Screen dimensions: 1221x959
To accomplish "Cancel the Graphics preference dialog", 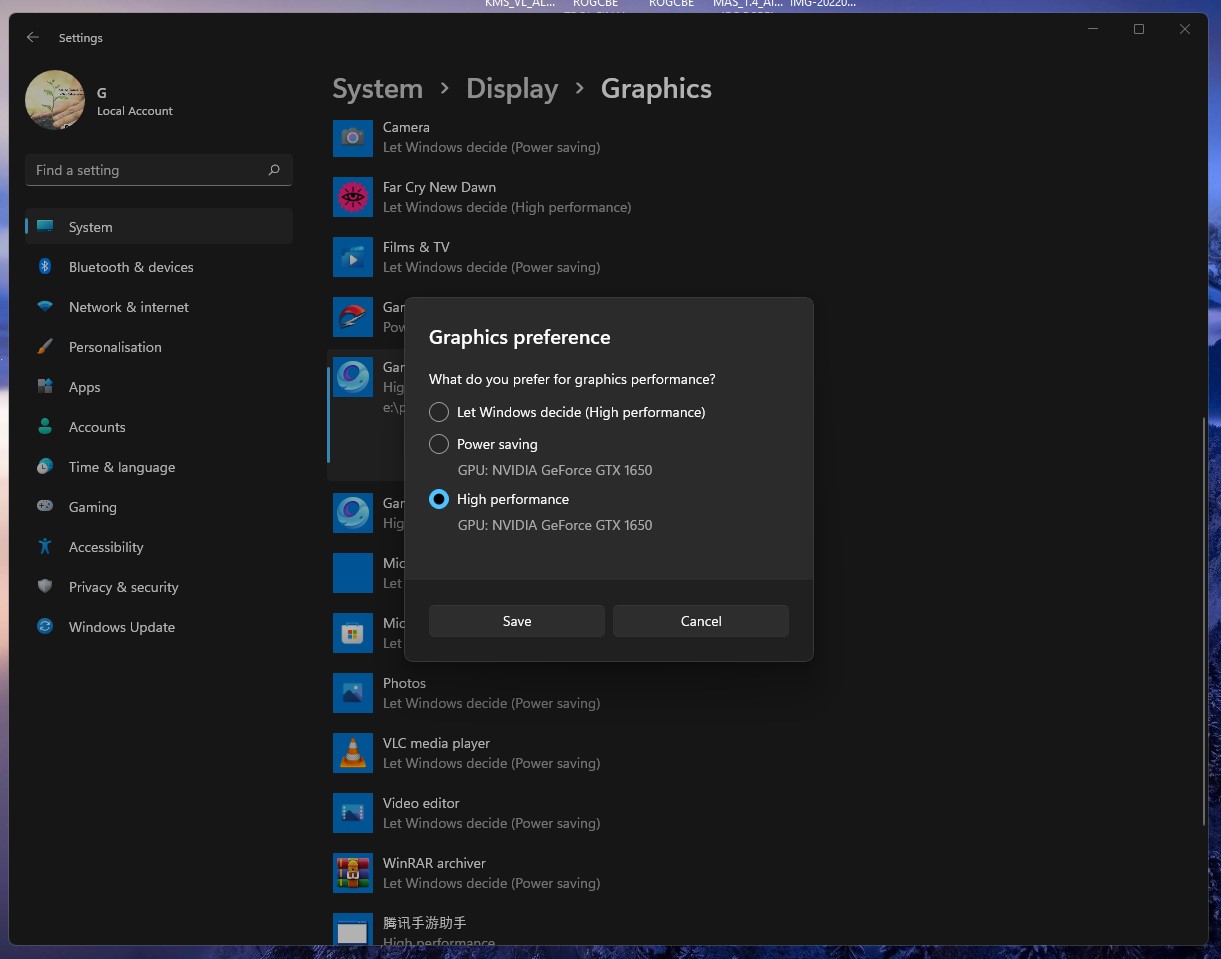I will (700, 621).
